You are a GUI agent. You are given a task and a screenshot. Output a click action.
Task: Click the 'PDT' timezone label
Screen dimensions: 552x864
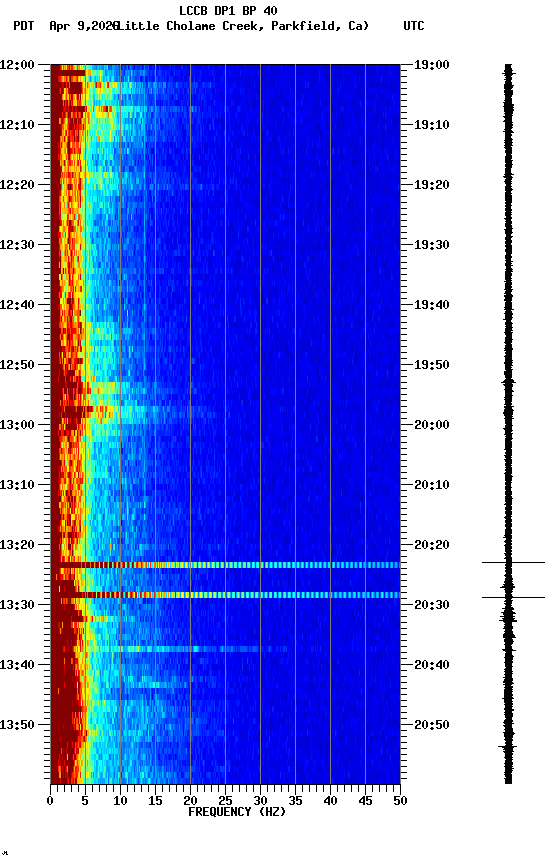point(24,26)
